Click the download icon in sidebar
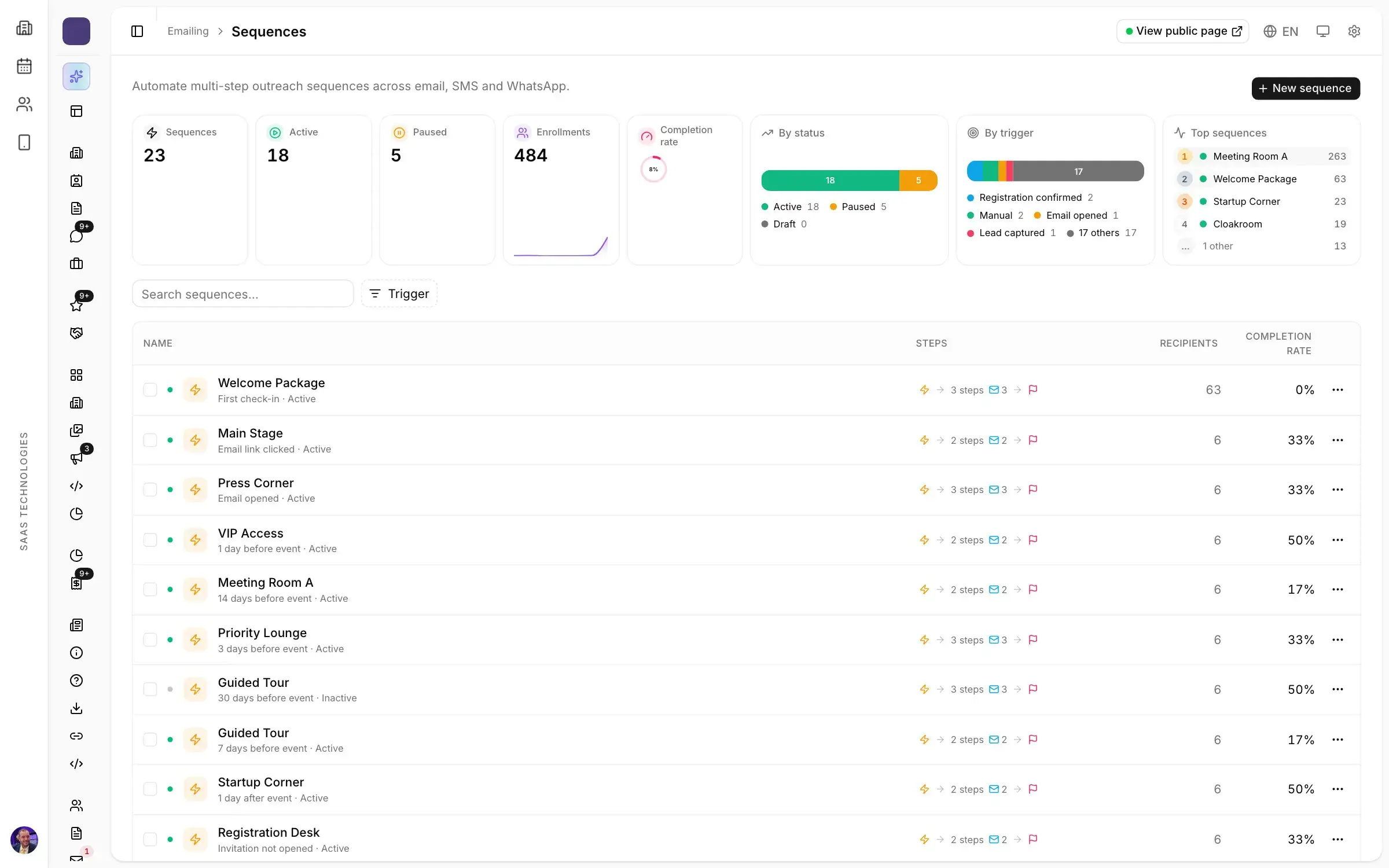The image size is (1389, 868). click(x=76, y=708)
